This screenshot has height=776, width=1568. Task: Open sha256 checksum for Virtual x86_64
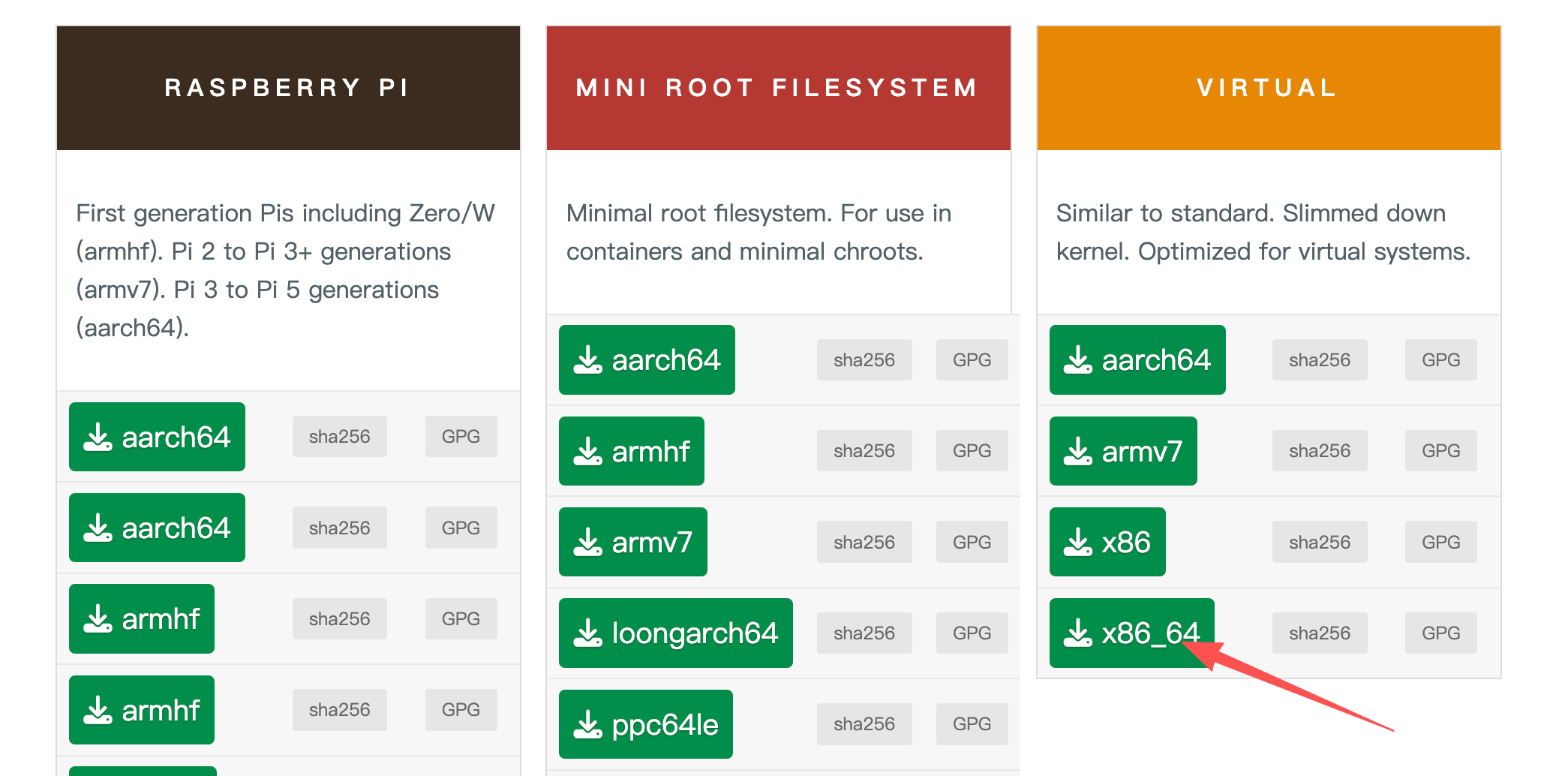pyautogui.click(x=1319, y=633)
